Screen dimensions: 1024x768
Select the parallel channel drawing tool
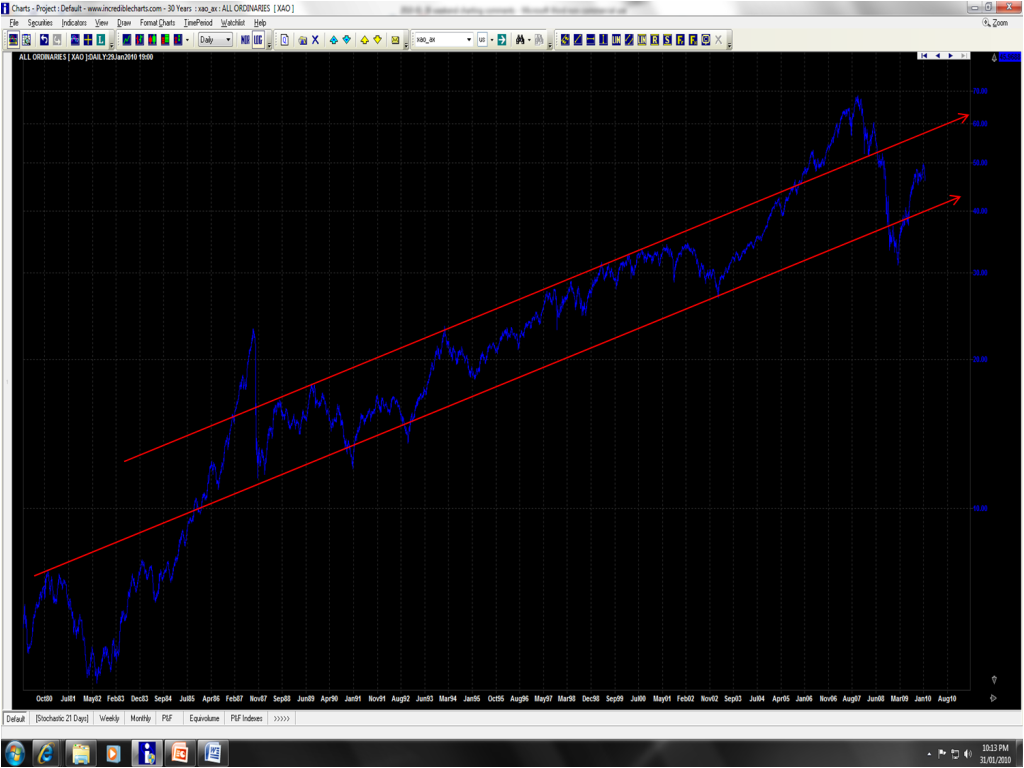click(629, 40)
